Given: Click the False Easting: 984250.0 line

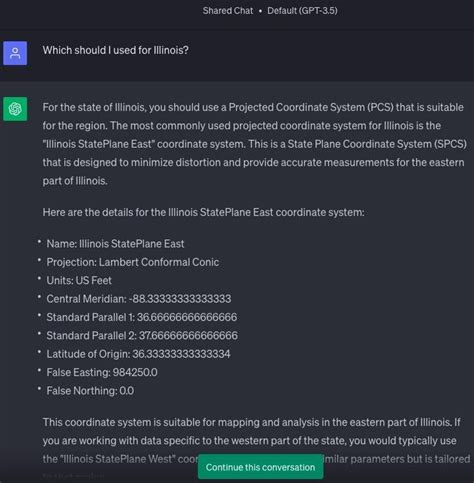Looking at the screenshot, I should [102, 372].
